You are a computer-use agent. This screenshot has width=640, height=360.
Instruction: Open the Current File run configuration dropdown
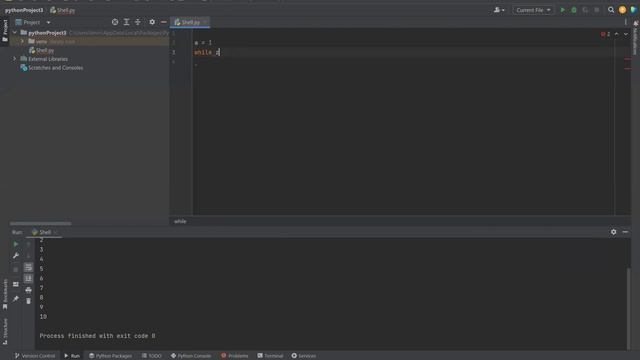[x=533, y=10]
